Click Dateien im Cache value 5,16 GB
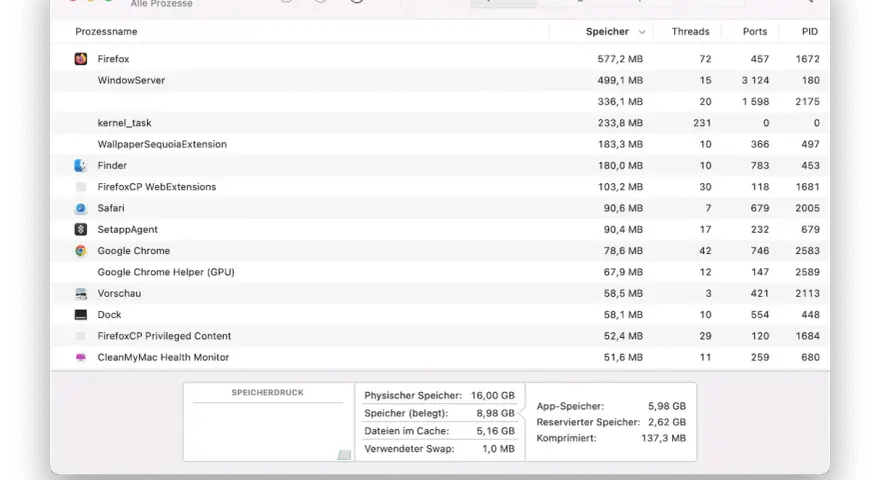Viewport: 880px width, 480px height. (x=496, y=431)
